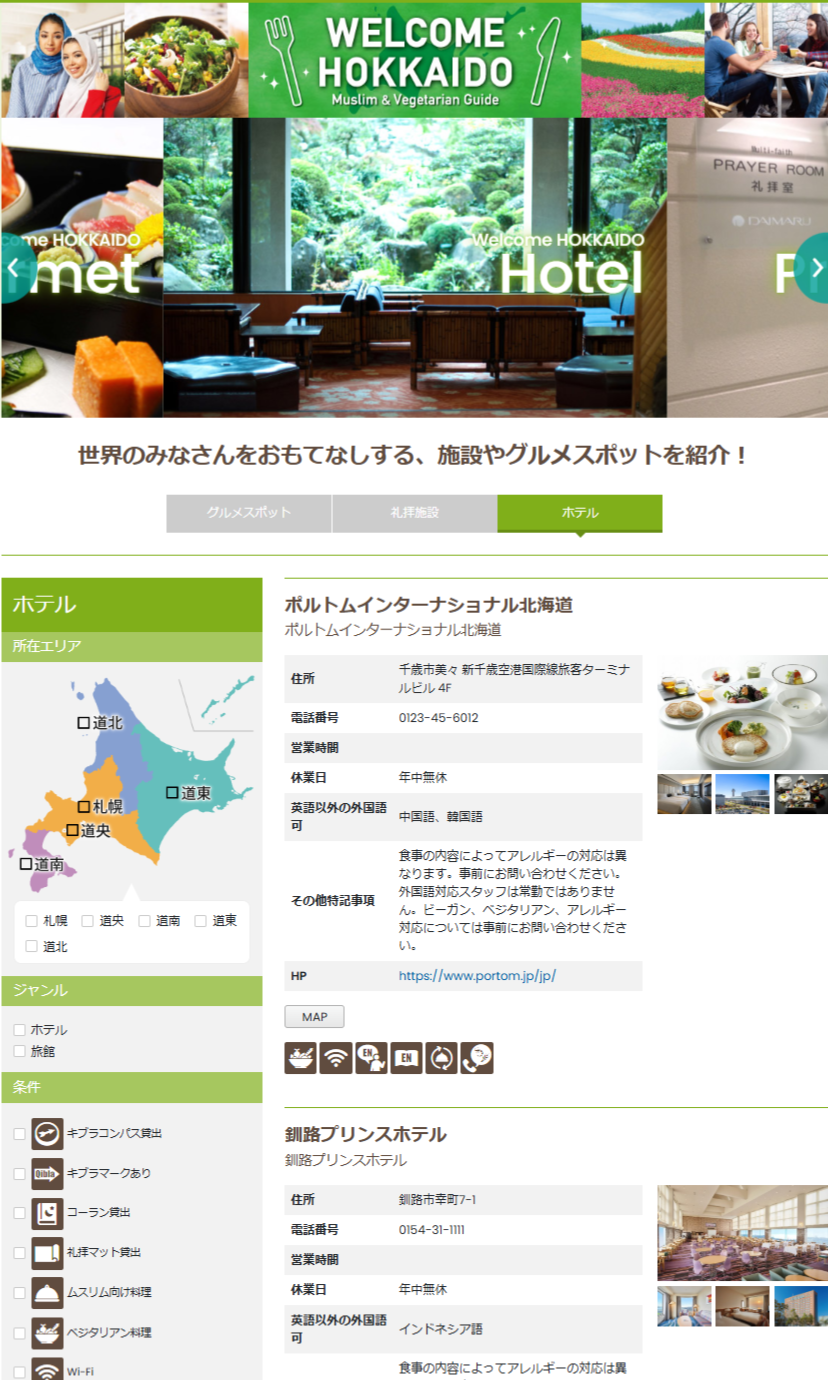Check the 札幌 area checkbox
828x1380 pixels.
[x=32, y=921]
